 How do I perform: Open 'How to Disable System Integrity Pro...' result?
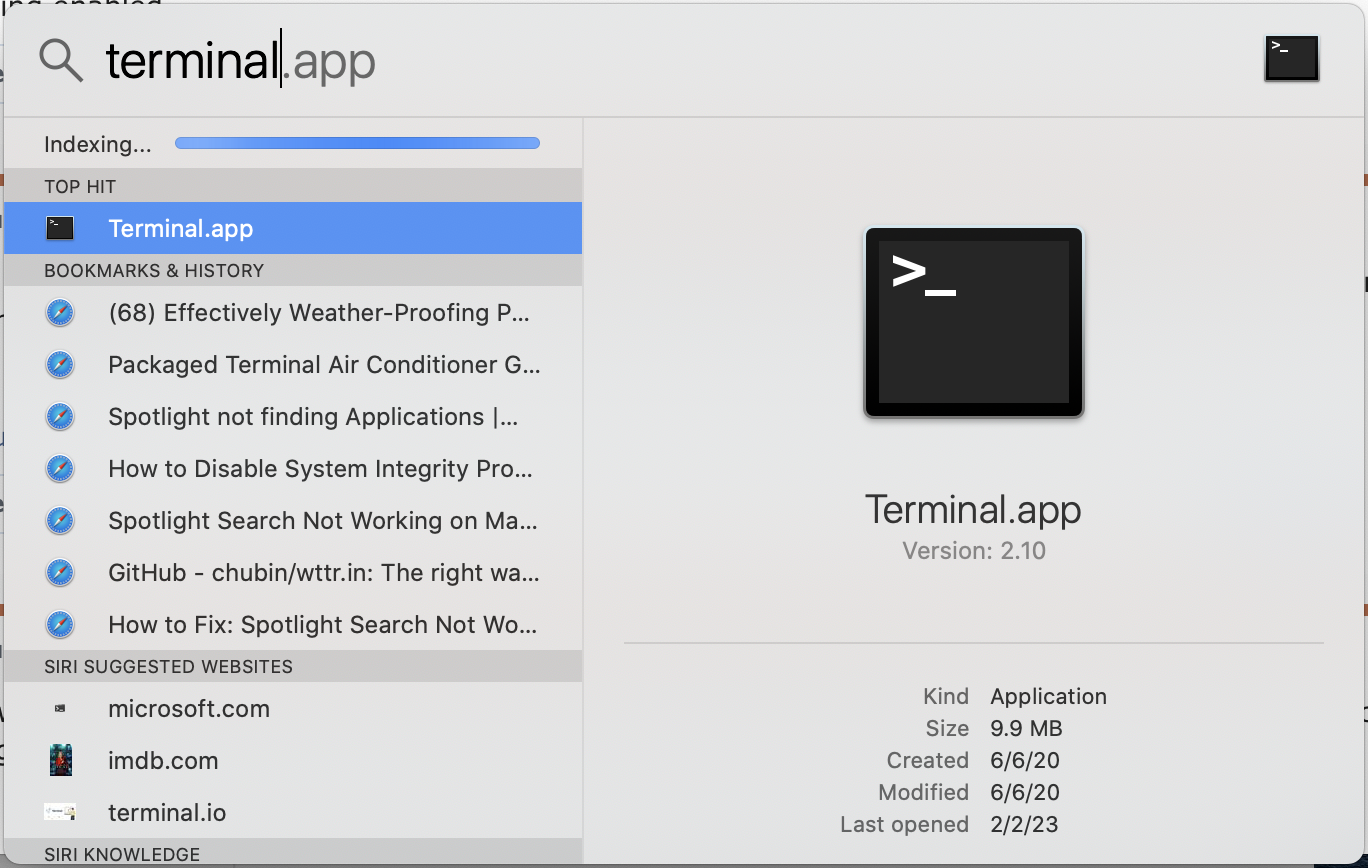coord(293,469)
